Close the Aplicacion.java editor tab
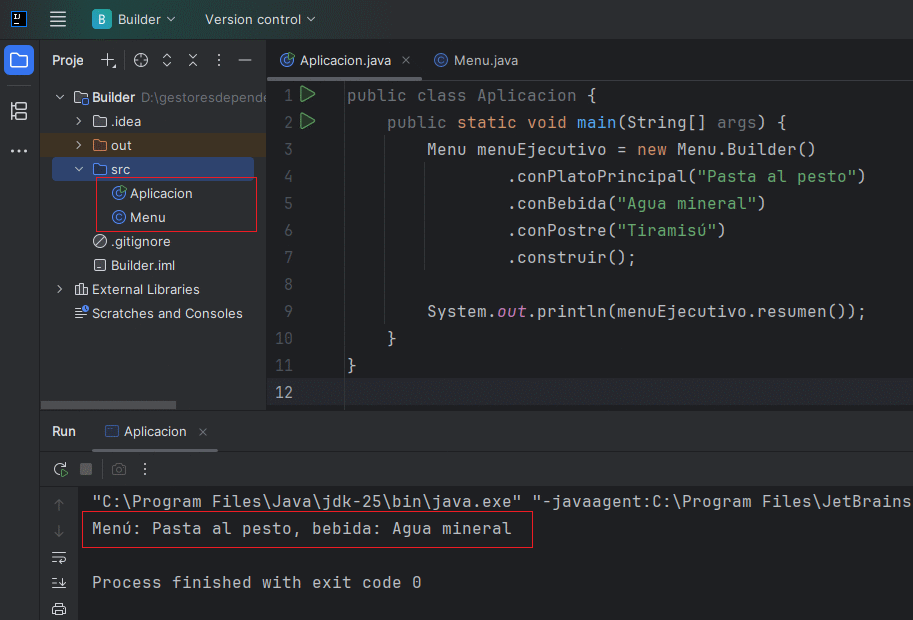Viewport: 913px width, 620px height. [x=406, y=60]
